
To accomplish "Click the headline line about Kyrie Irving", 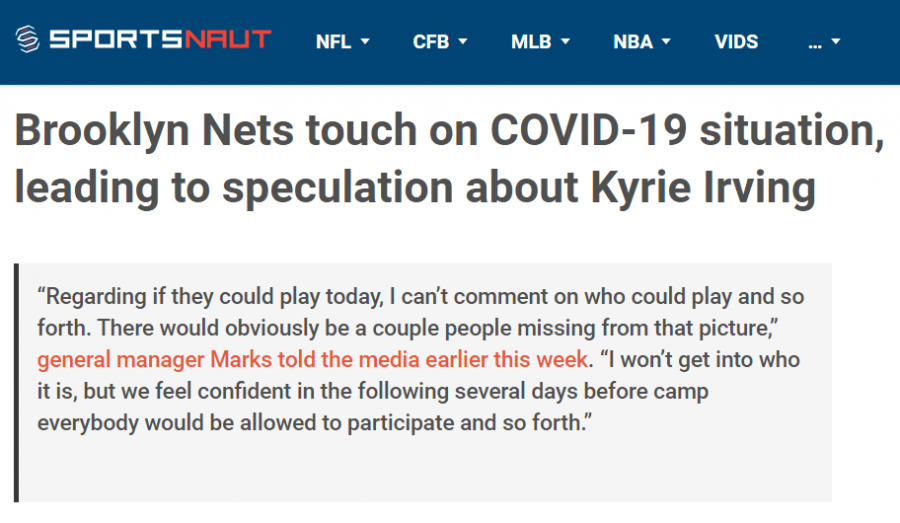I will [415, 188].
